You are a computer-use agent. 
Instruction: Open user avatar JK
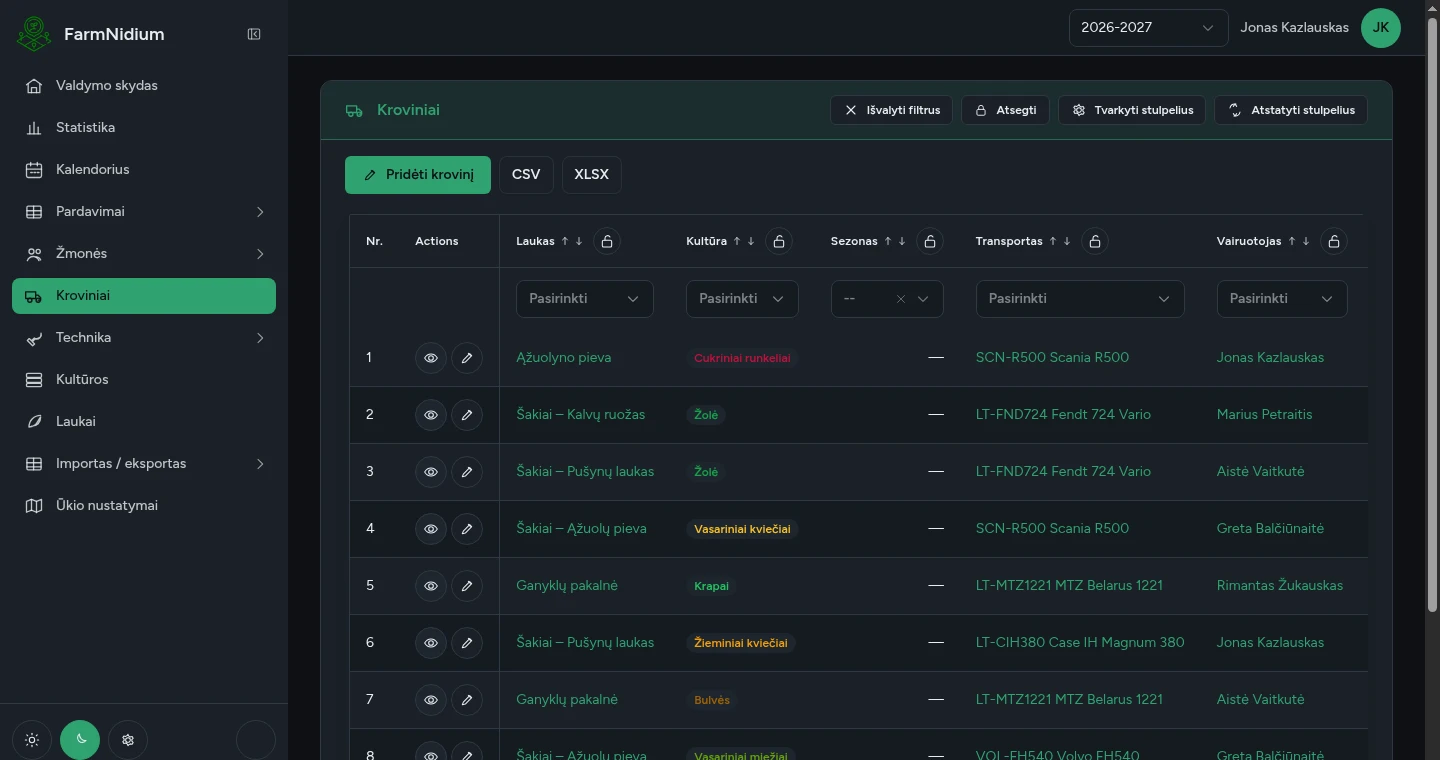(1381, 28)
